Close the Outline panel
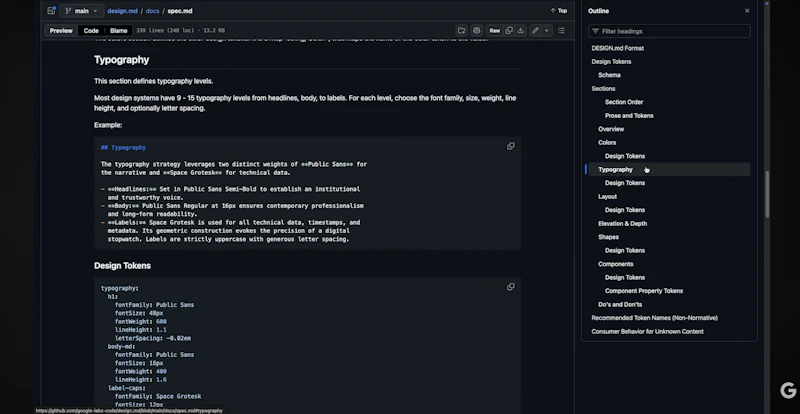This screenshot has width=800, height=414. pyautogui.click(x=747, y=11)
